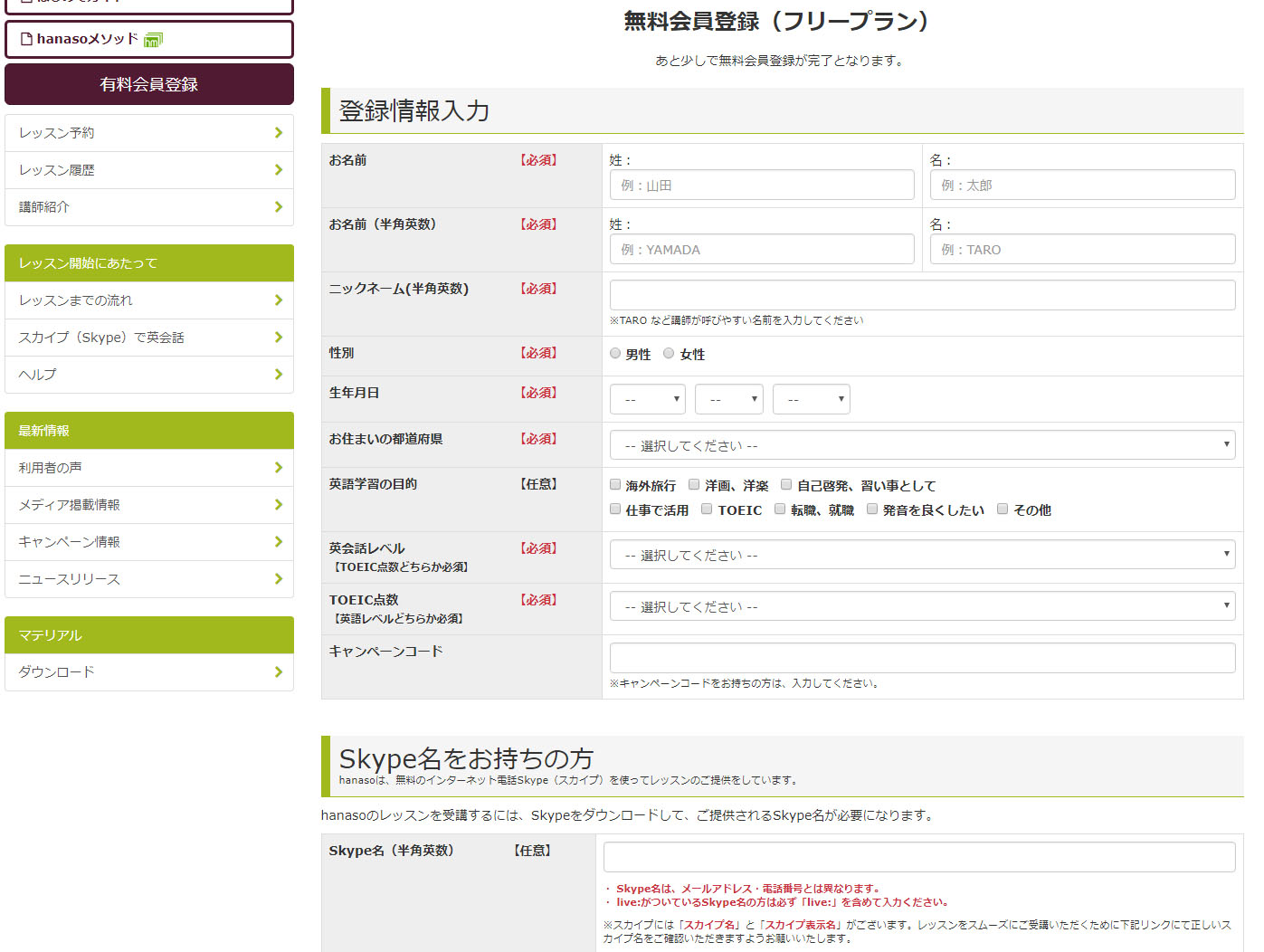Click the chevron arrow next to メディア掲載情報
The height and width of the screenshot is (952, 1264).
click(x=278, y=505)
